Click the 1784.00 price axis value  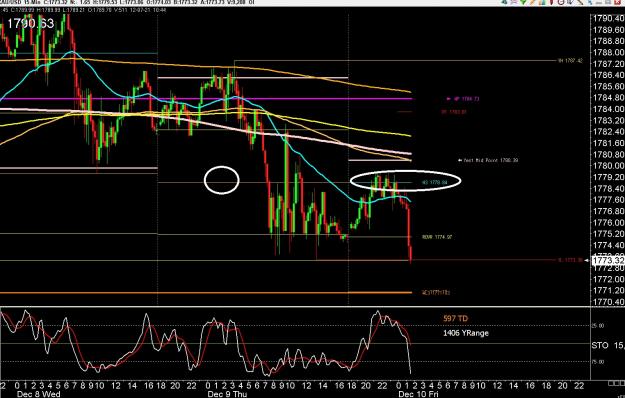coord(608,109)
